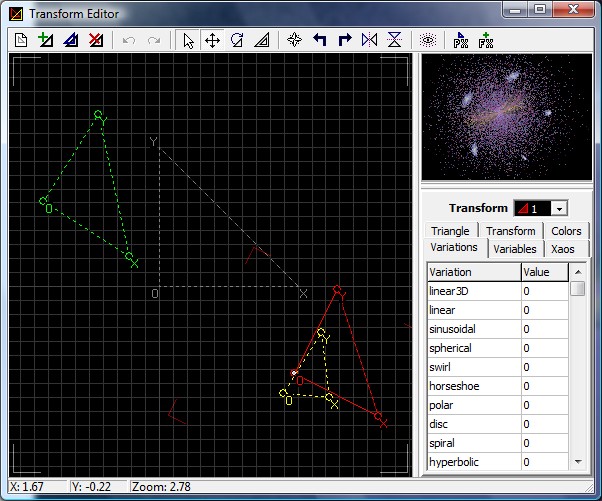Image resolution: width=602 pixels, height=501 pixels.
Task: Toggle variation preview eye icon
Action: [x=428, y=41]
